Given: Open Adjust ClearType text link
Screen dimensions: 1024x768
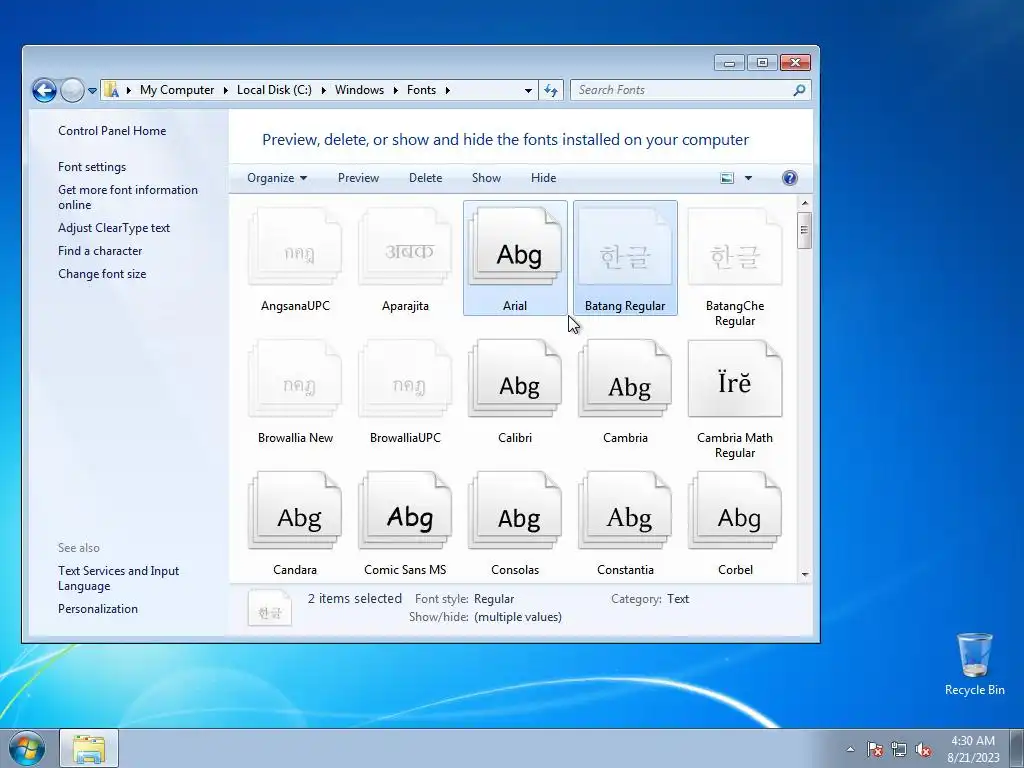Looking at the screenshot, I should click(114, 228).
